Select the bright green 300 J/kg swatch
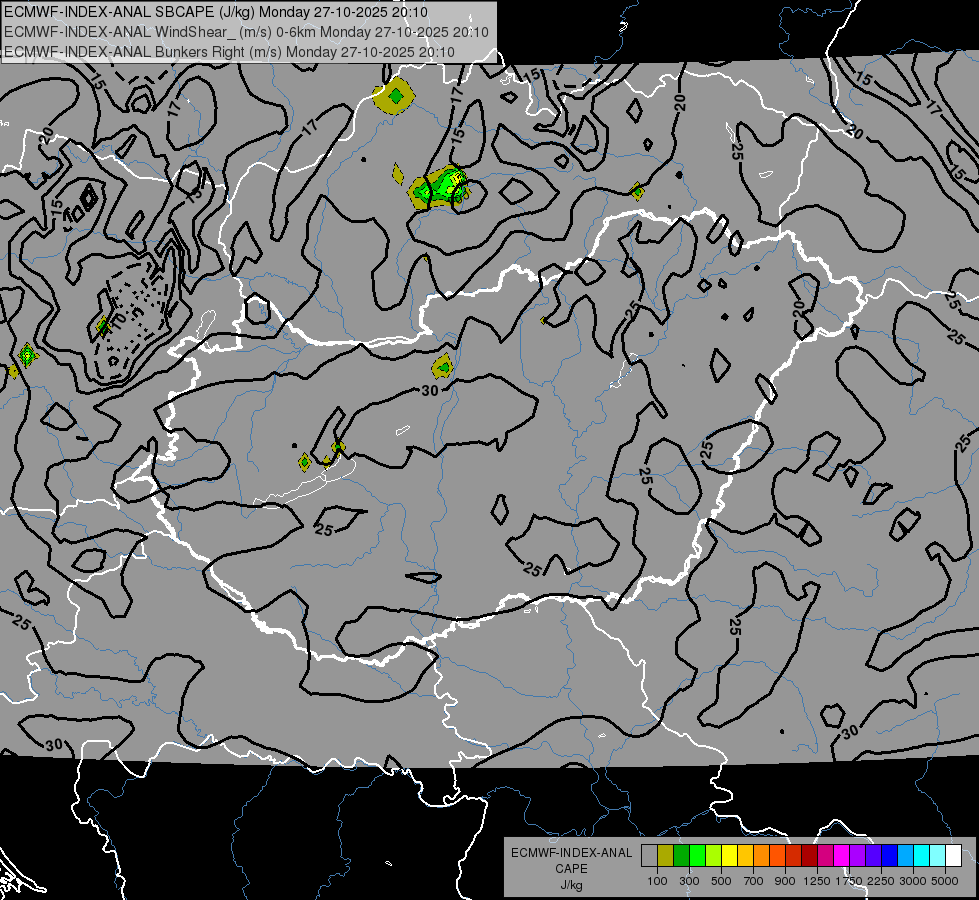The width and height of the screenshot is (979, 900). (697, 855)
